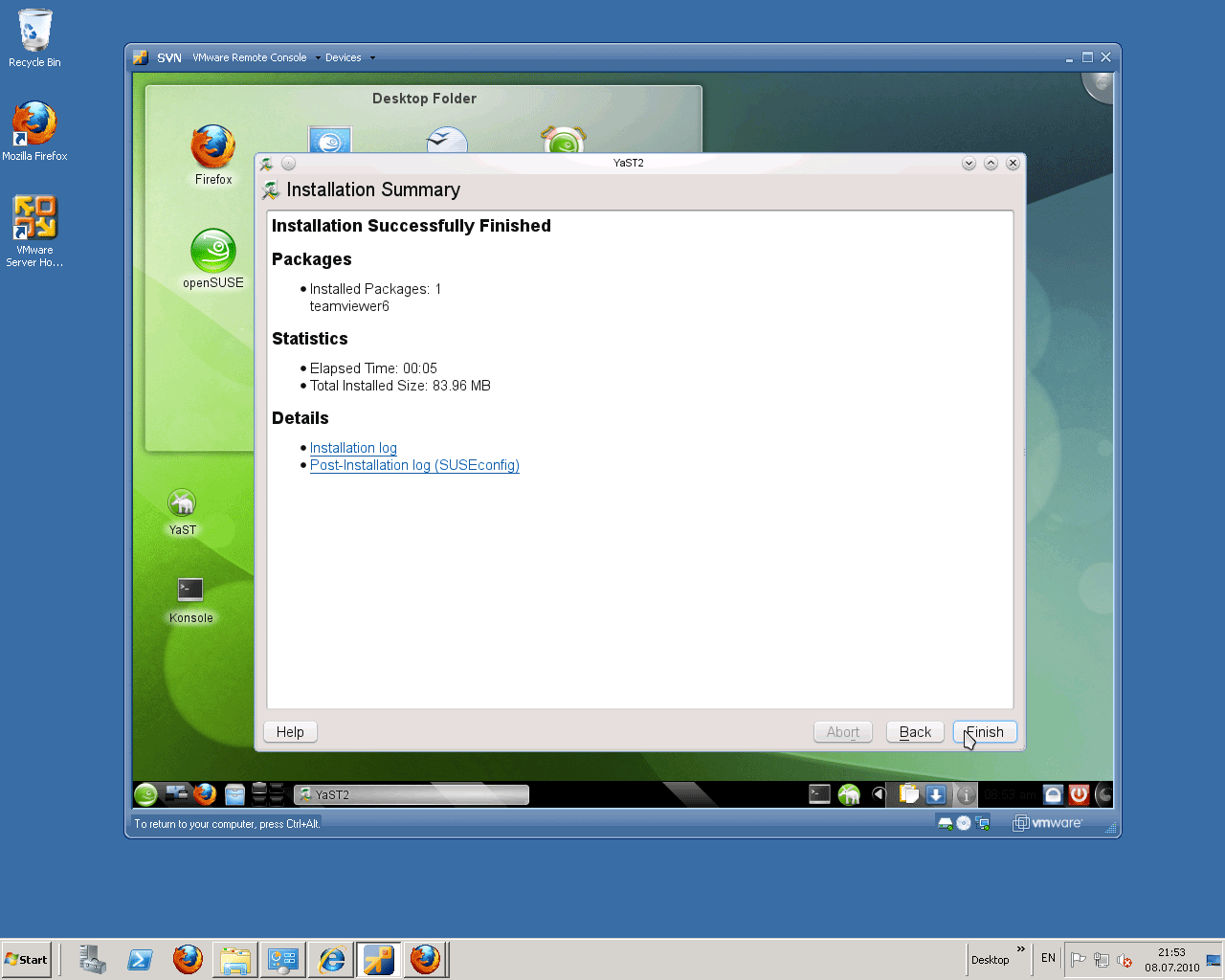The image size is (1225, 980).
Task: Expand the Desktop toolbar chevron in taskbar
Action: pos(1021,949)
